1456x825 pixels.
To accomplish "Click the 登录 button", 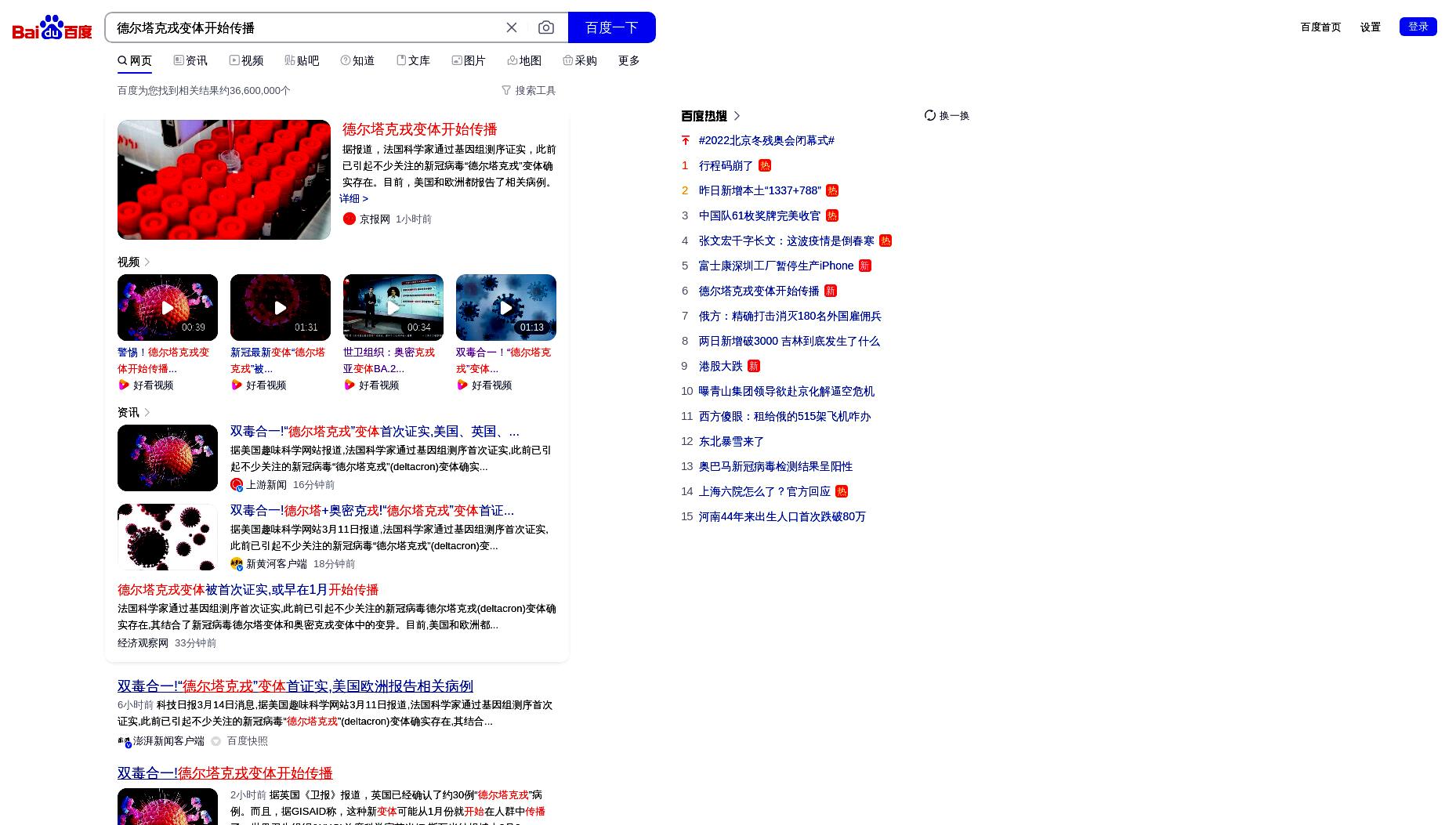I will click(1418, 27).
